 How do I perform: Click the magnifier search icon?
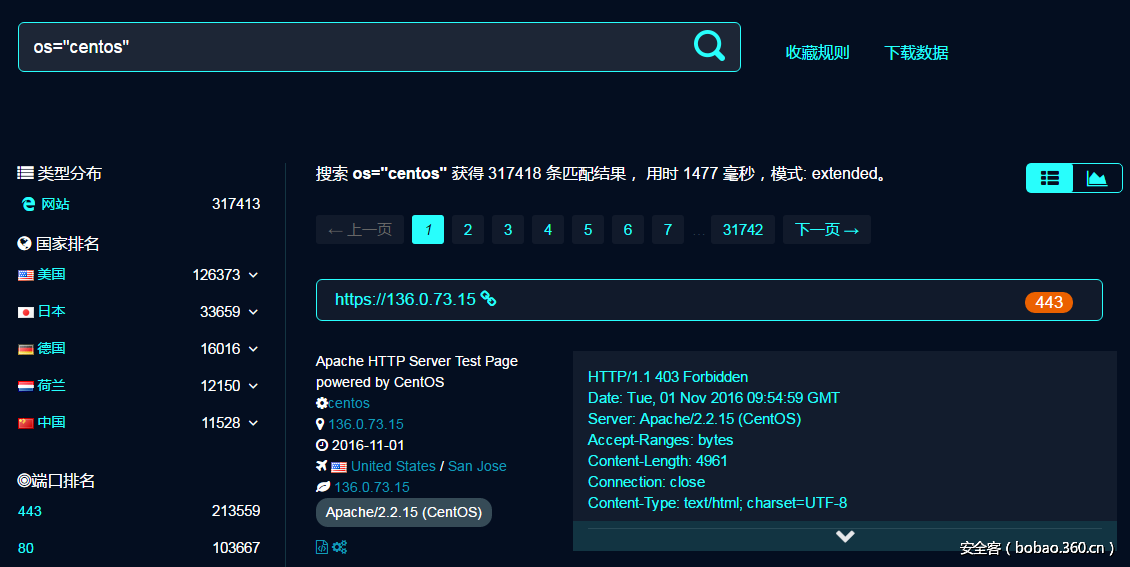[x=709, y=46]
